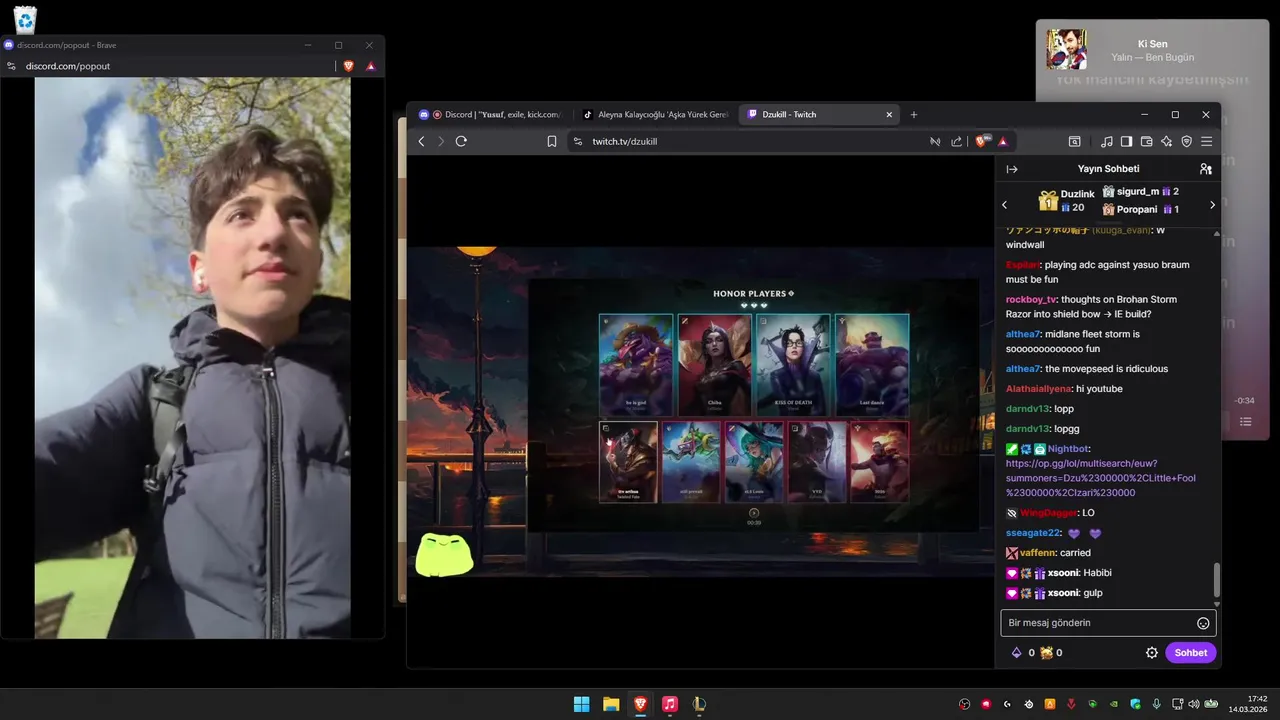The image size is (1280, 720).
Task: Select the Dzukill - Twitch tab
Action: [819, 115]
